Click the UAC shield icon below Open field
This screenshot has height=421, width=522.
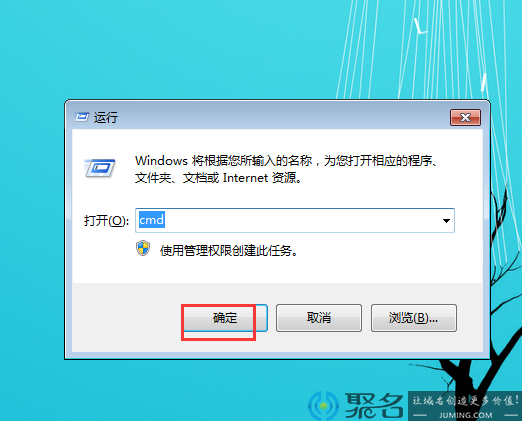(143, 248)
